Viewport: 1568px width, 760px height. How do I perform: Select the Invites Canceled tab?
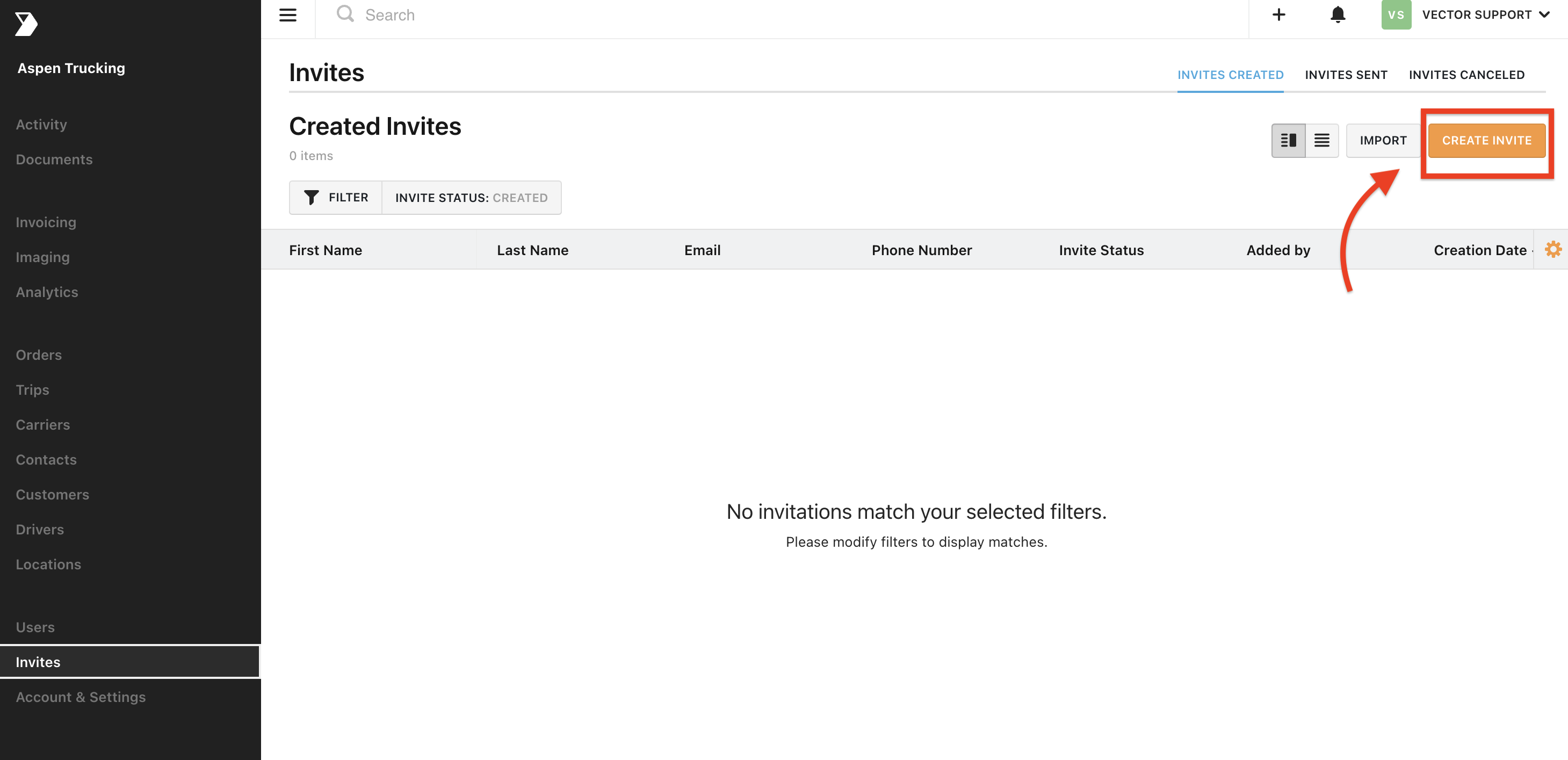tap(1466, 75)
